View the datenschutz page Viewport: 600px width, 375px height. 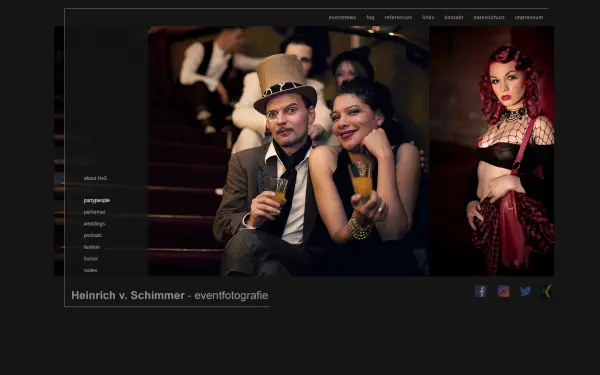(x=489, y=17)
